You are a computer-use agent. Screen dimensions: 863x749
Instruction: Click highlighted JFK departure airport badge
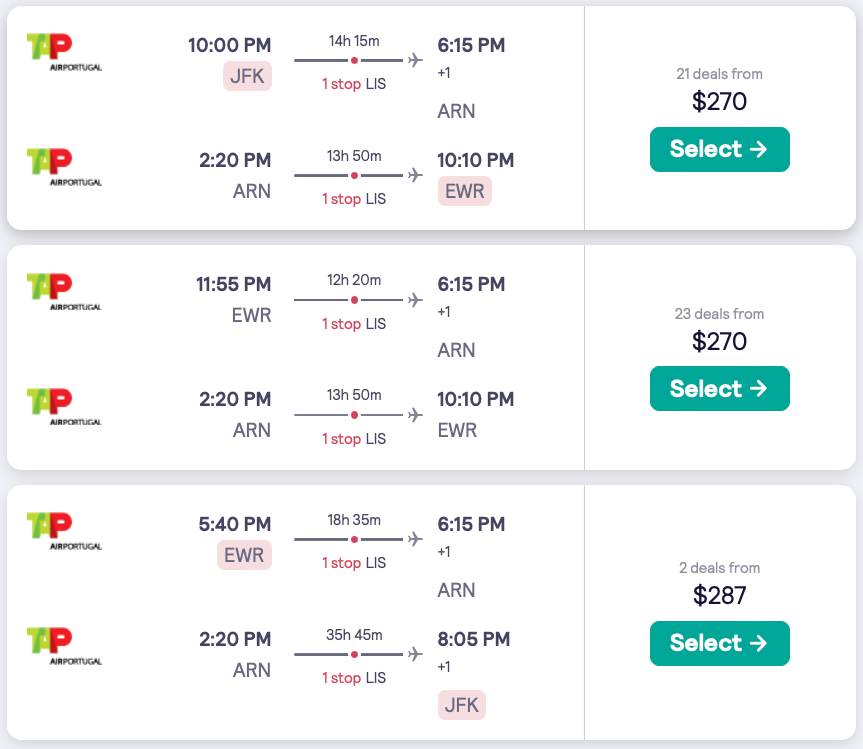(x=247, y=76)
